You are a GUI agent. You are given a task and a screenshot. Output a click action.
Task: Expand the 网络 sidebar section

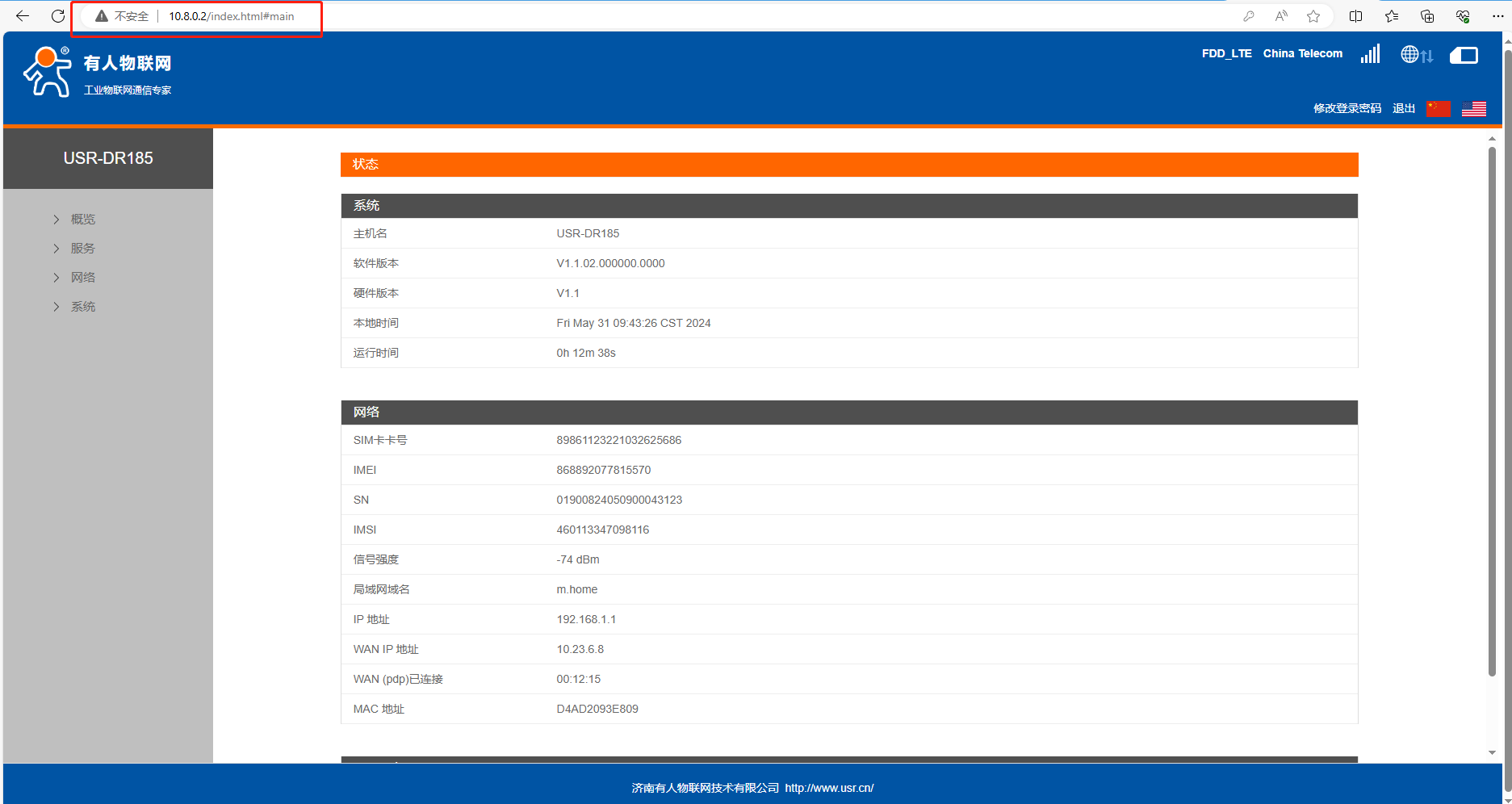pos(82,278)
